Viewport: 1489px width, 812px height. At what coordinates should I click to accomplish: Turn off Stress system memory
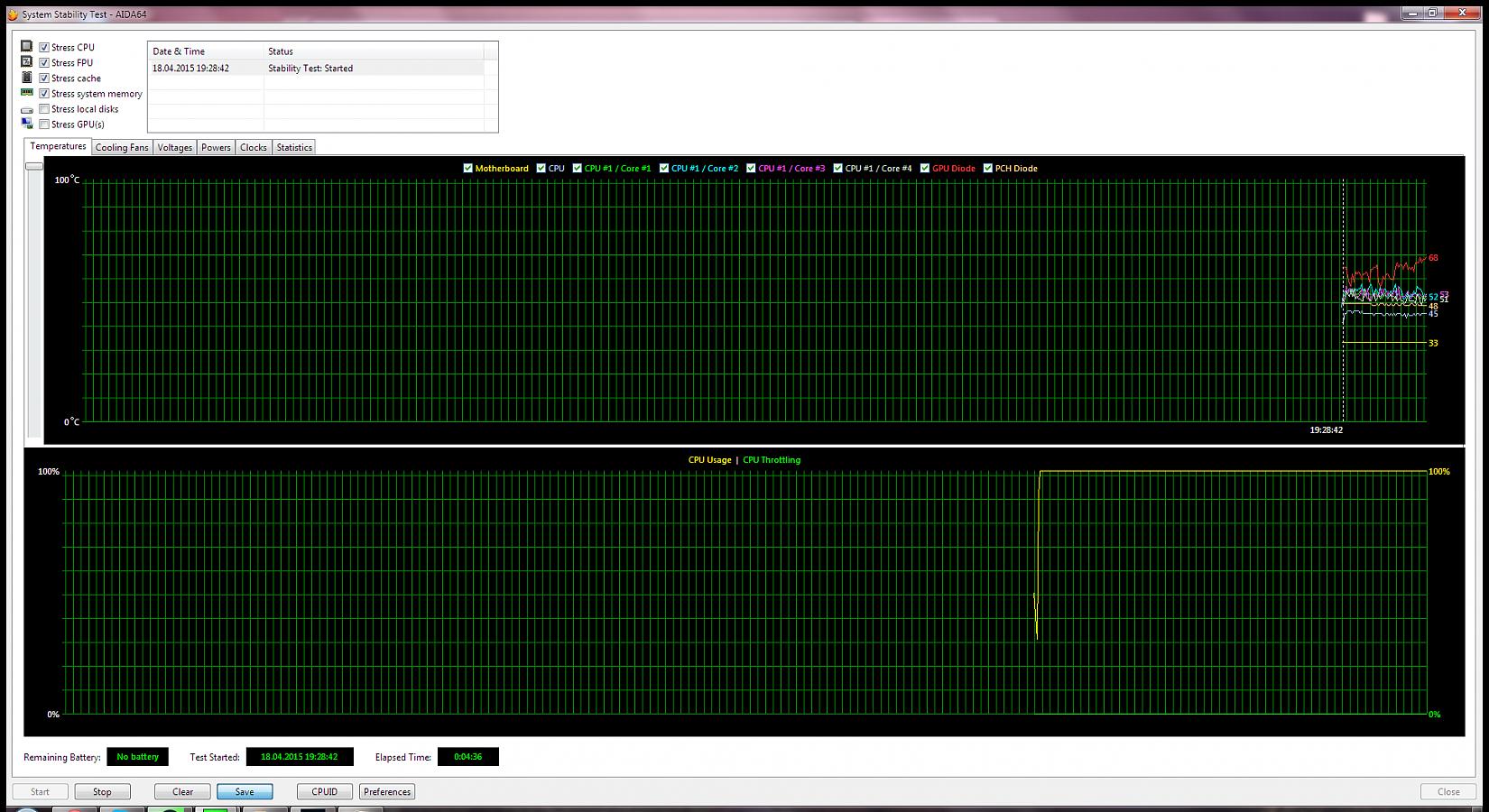click(44, 93)
